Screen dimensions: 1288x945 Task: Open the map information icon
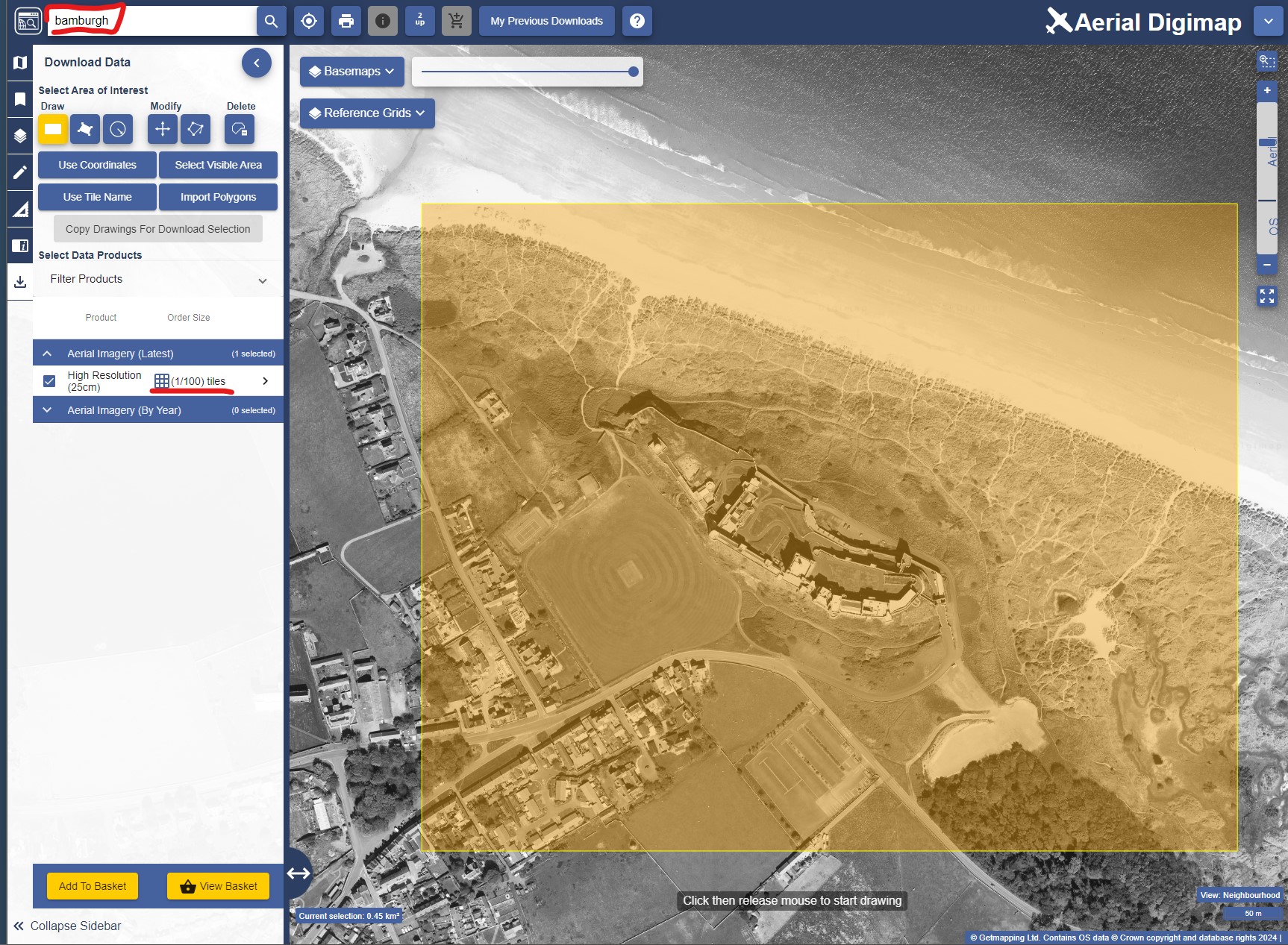click(x=383, y=21)
